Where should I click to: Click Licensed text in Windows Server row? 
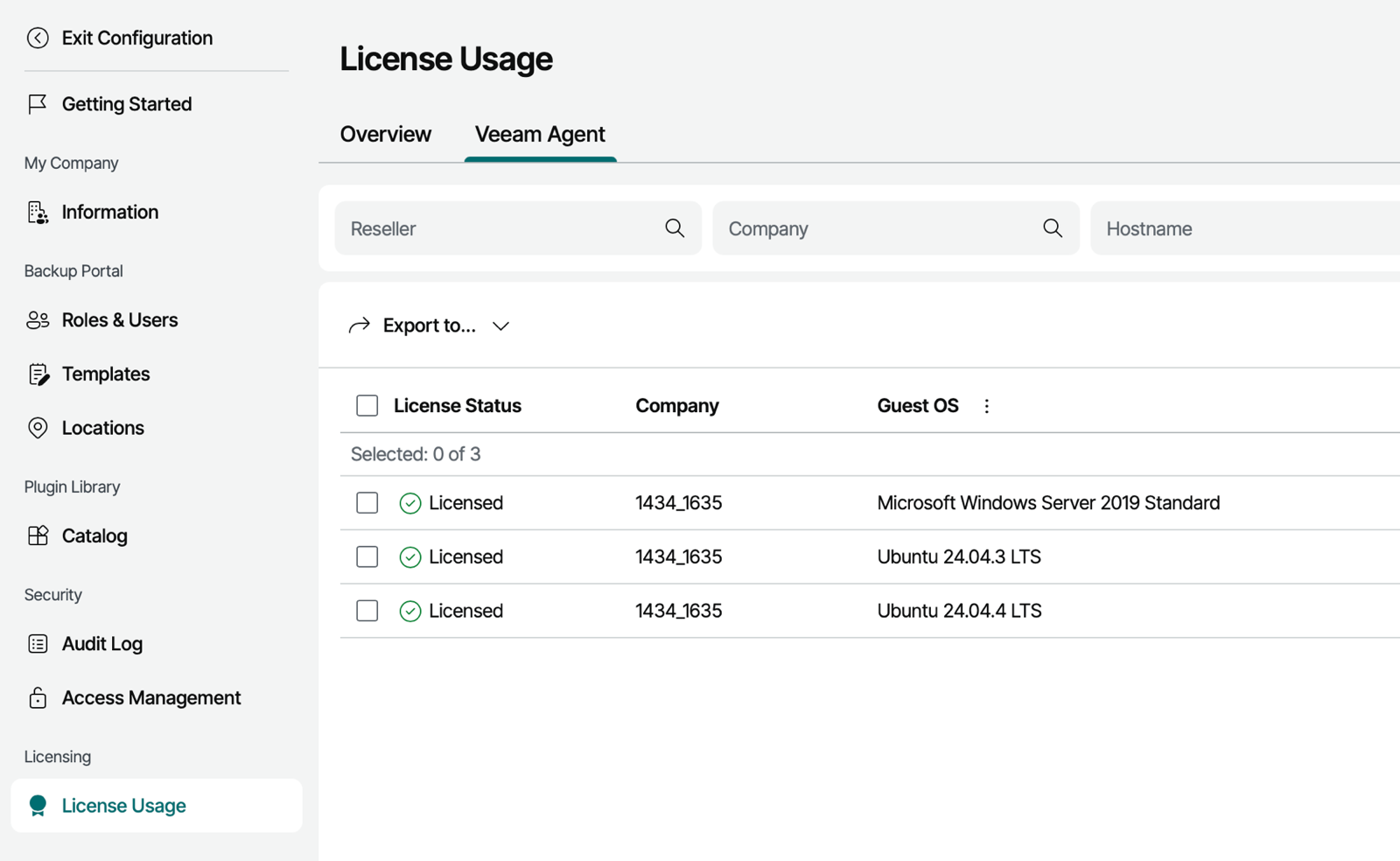(x=466, y=503)
